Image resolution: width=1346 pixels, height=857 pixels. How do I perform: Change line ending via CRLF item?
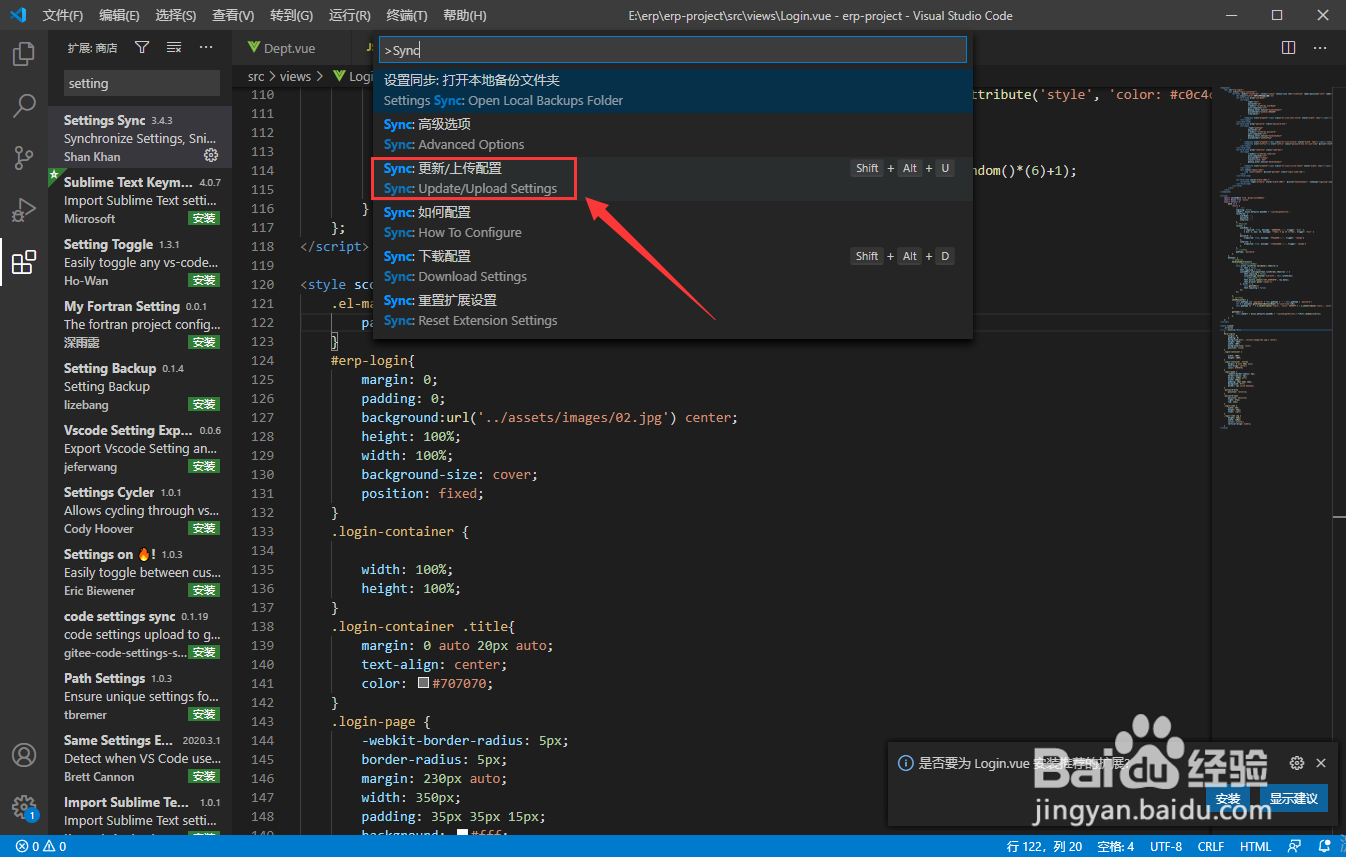1211,846
